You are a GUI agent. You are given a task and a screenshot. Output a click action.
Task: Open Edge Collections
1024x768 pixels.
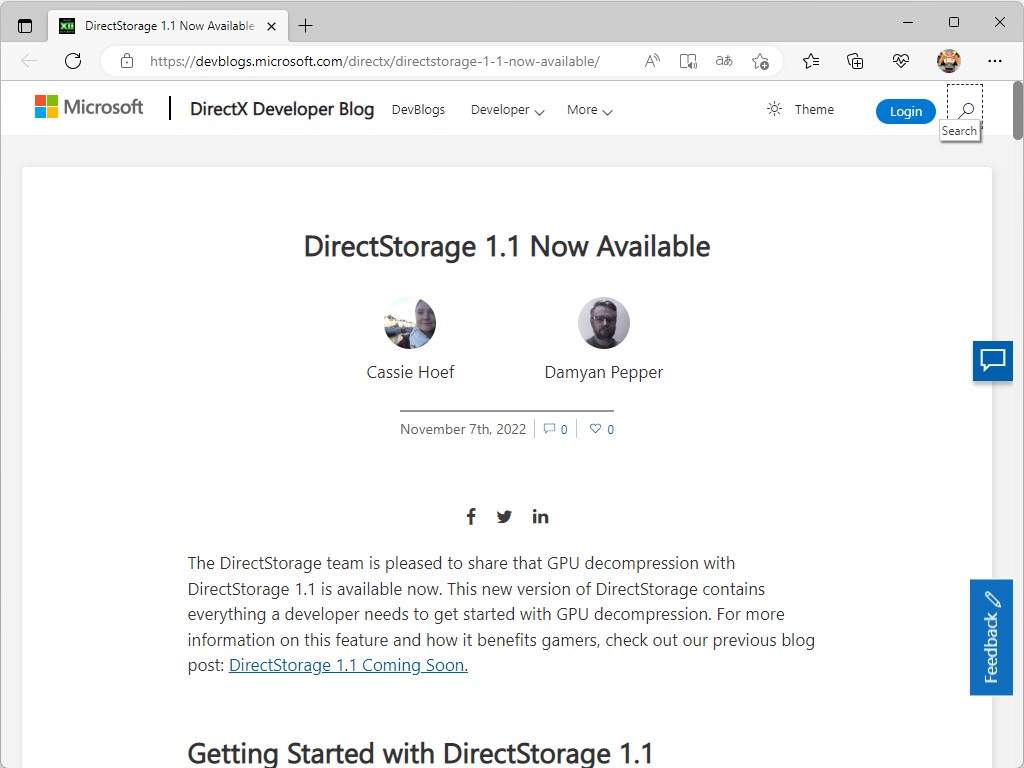point(855,61)
